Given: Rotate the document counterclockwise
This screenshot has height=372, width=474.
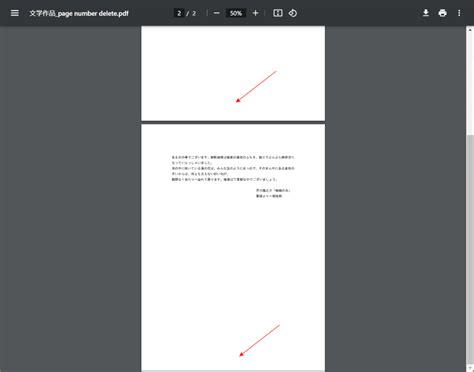Looking at the screenshot, I should click(x=293, y=13).
